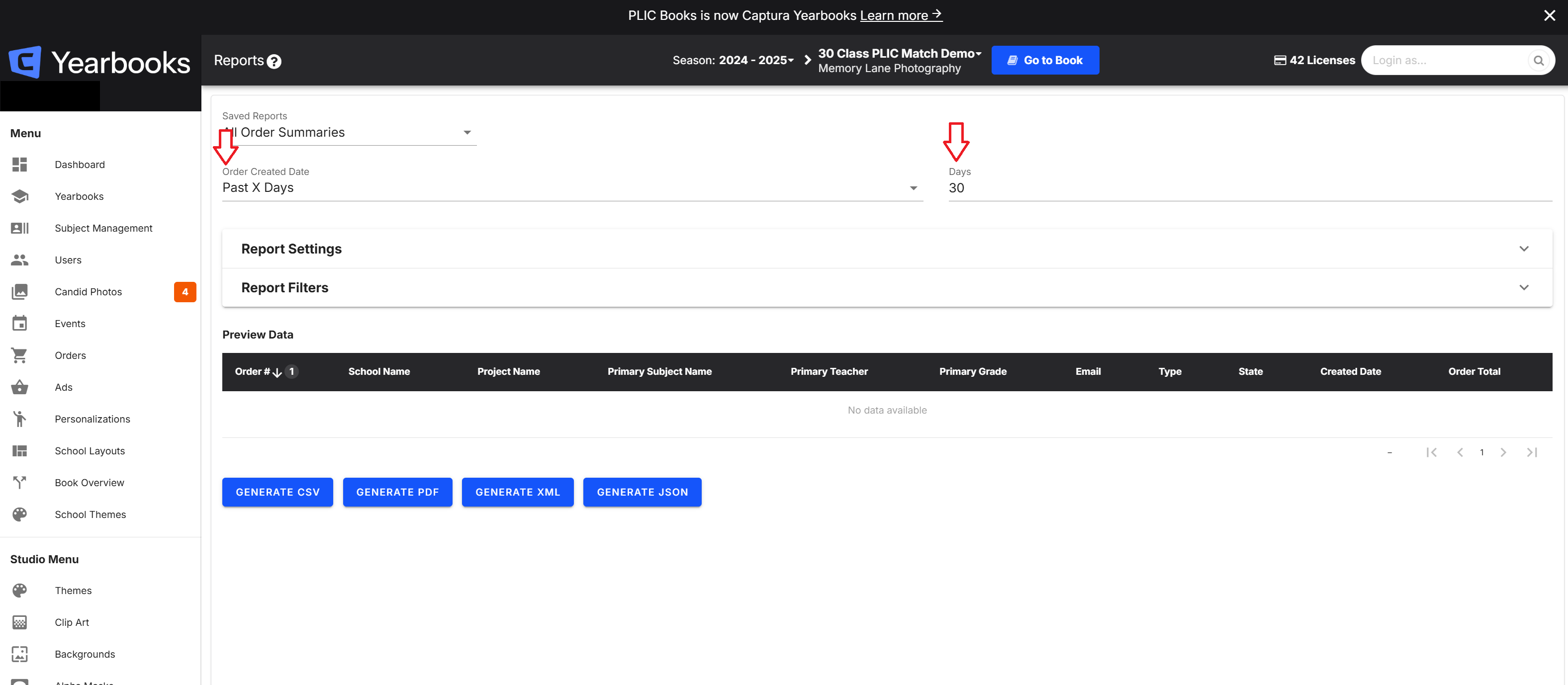Click the Generate JSON button
This screenshot has width=1568, height=685.
point(642,492)
